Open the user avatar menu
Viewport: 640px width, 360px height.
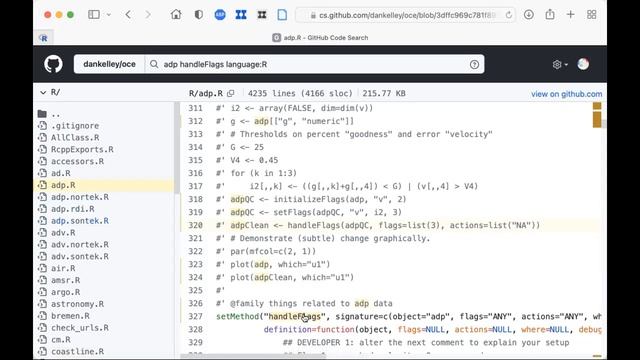click(x=583, y=64)
